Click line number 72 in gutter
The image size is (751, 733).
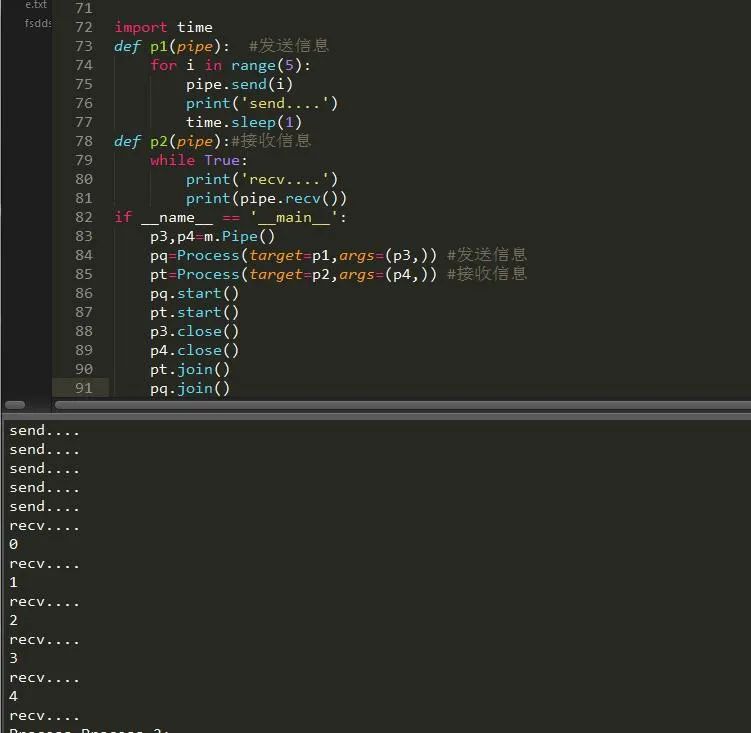click(83, 27)
